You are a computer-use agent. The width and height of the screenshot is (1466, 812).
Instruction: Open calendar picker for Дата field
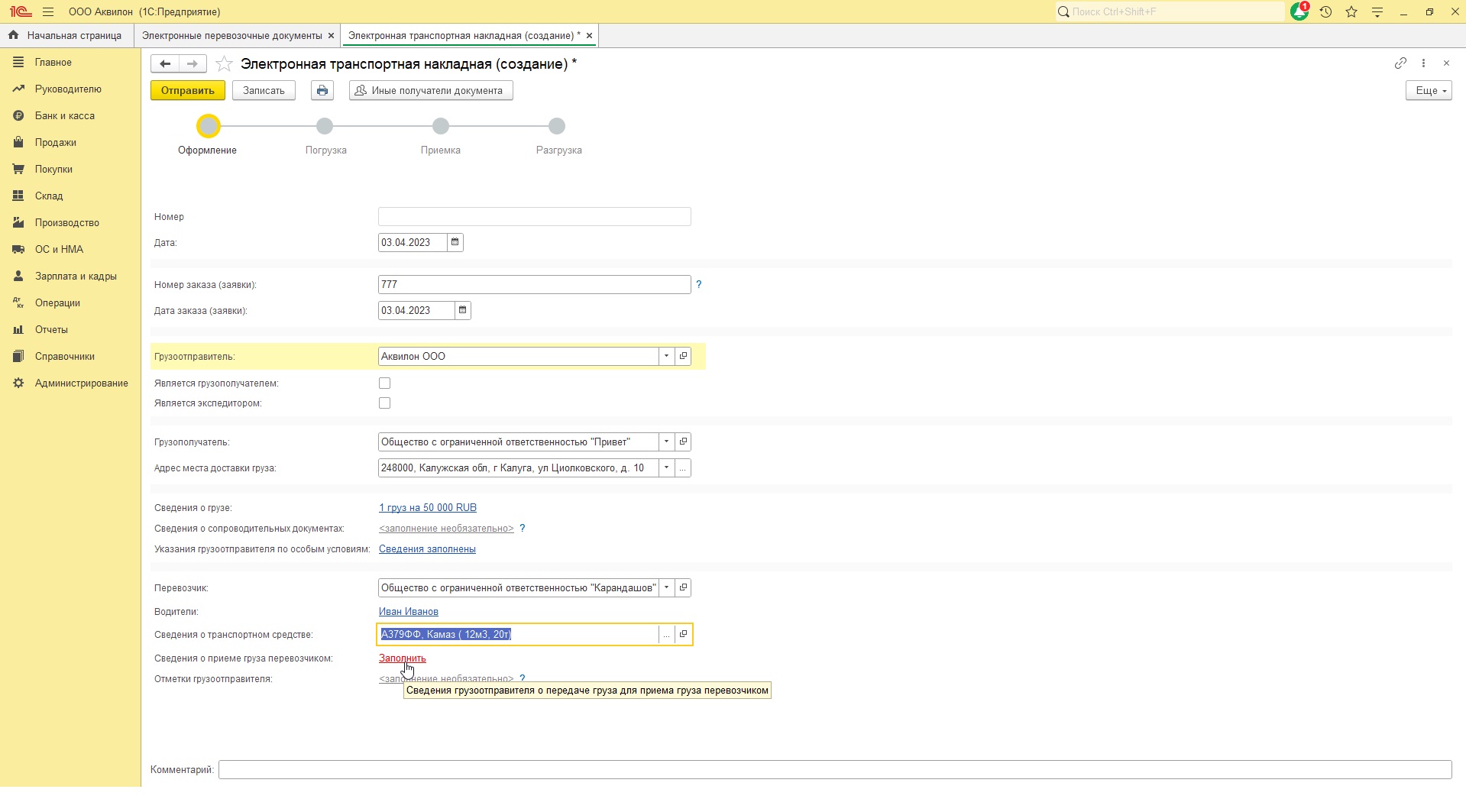[455, 242]
